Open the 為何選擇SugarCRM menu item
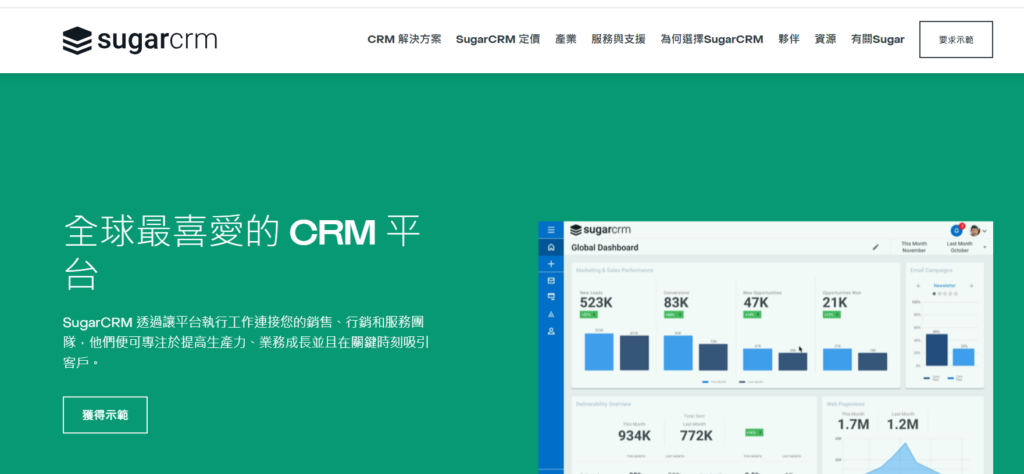The height and width of the screenshot is (474, 1024). coord(712,39)
